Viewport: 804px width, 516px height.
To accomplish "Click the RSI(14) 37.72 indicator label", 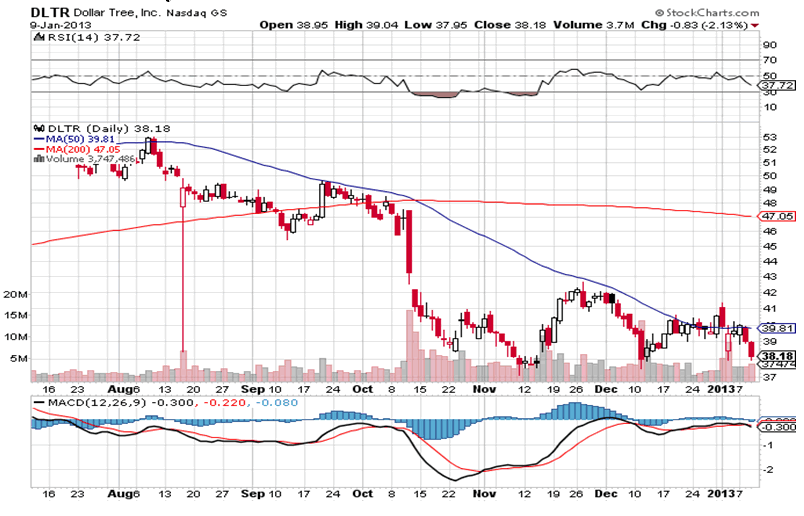I will 94,37.
